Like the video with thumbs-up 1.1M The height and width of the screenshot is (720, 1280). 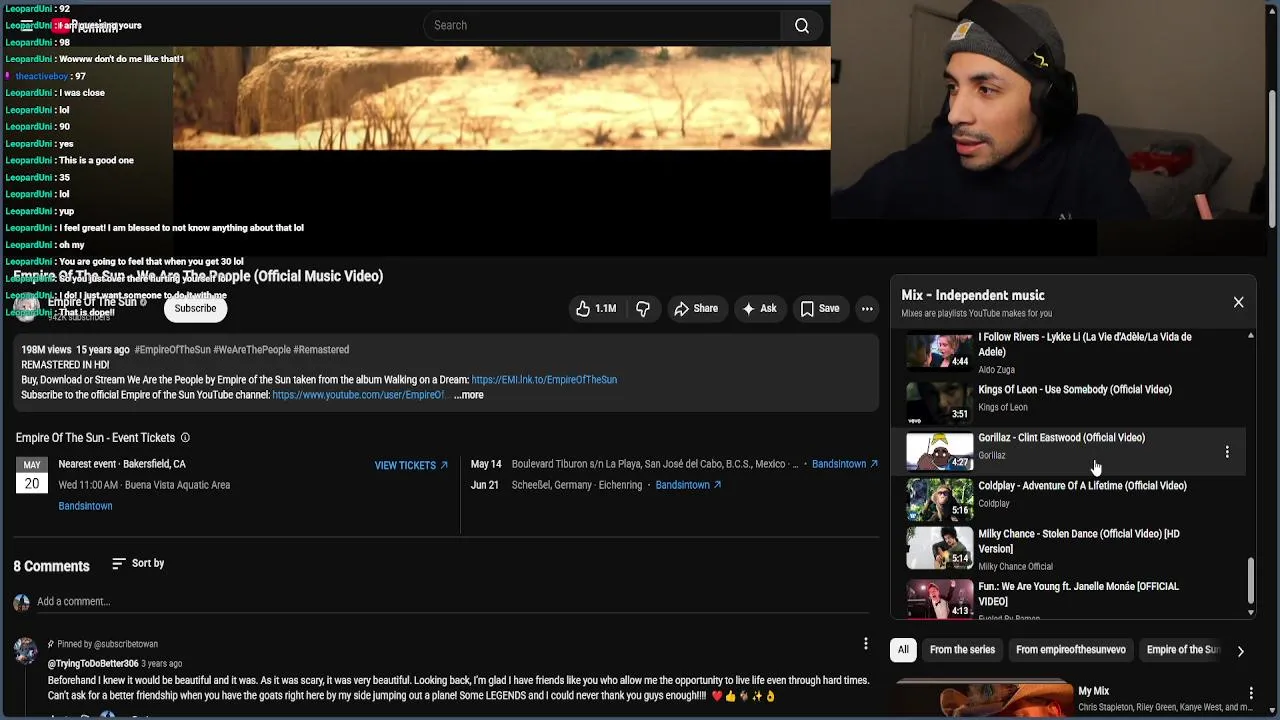point(596,309)
